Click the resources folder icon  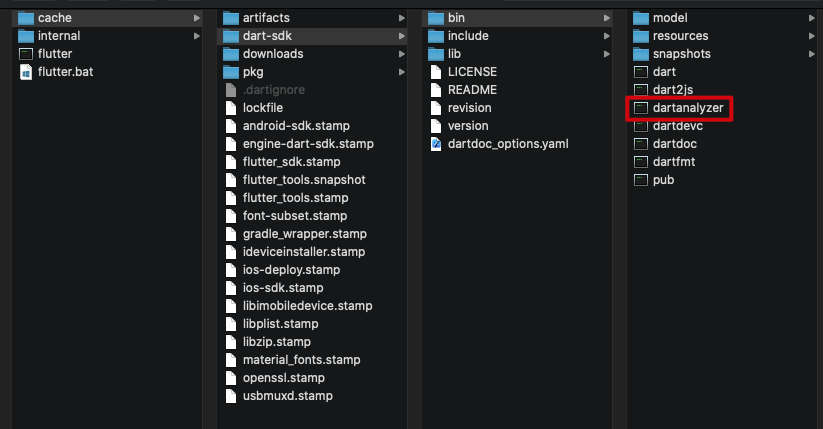tap(641, 36)
